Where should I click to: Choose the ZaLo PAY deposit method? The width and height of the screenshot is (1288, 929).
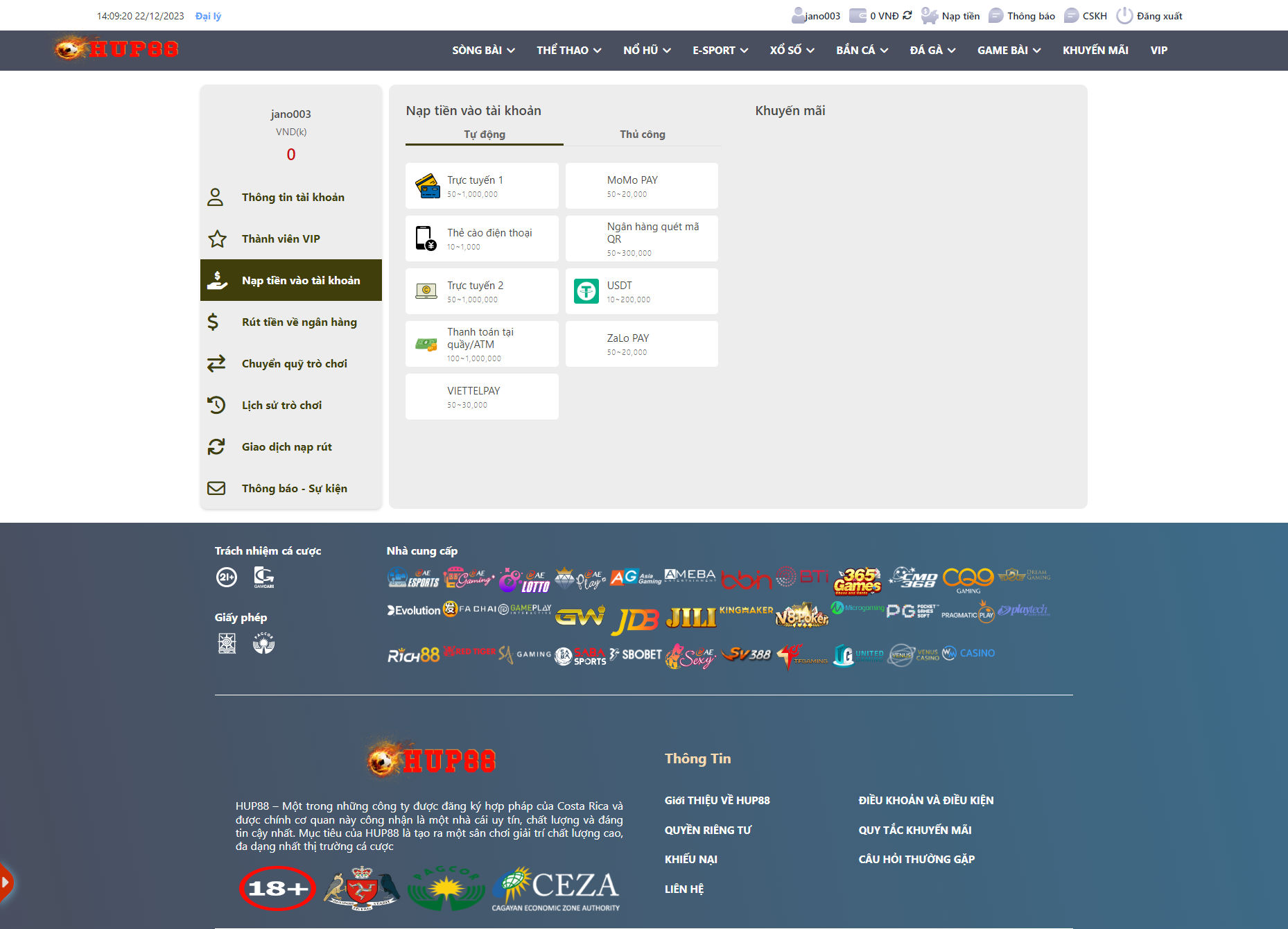point(642,344)
